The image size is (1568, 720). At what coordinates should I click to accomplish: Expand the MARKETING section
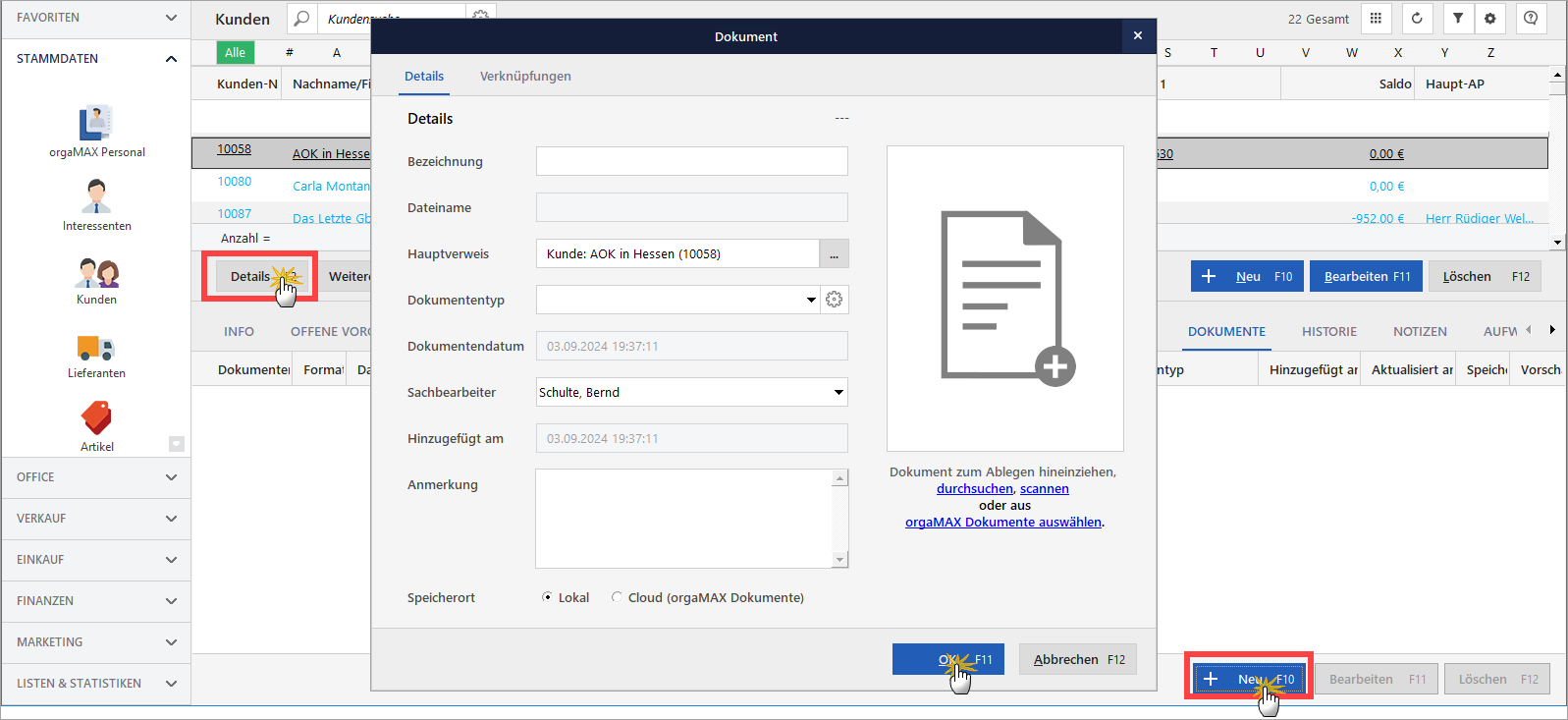tap(95, 642)
